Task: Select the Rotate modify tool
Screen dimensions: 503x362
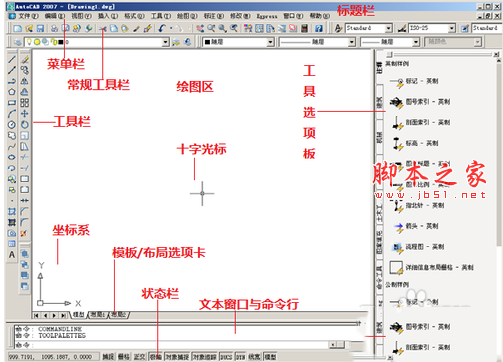Action: (25, 125)
